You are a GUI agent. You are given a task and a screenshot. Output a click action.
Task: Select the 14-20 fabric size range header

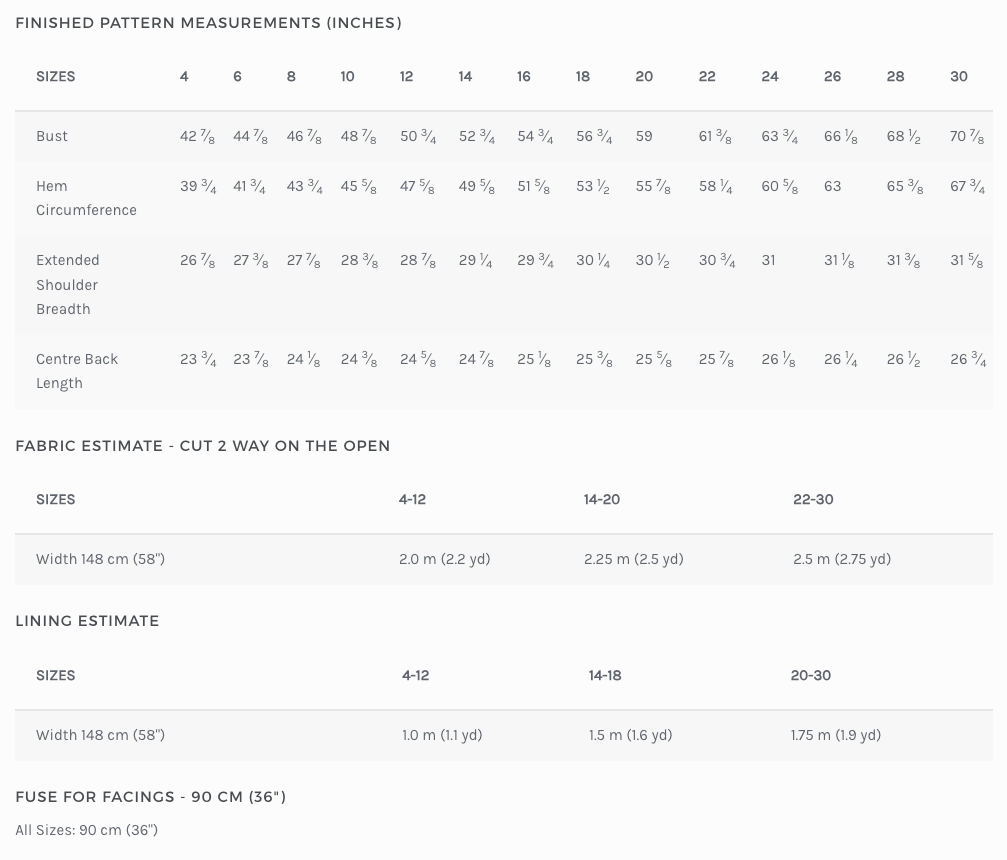[x=602, y=499]
